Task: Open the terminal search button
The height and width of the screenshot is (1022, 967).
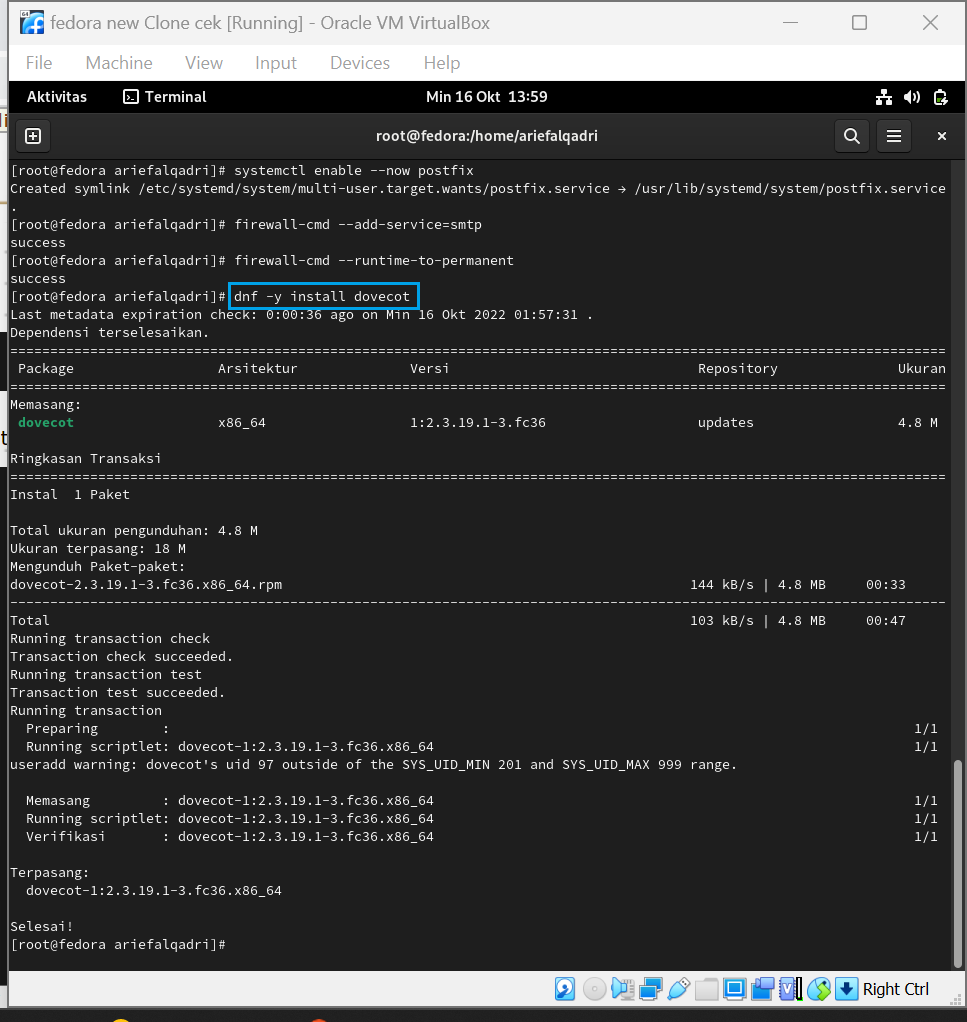Action: click(852, 136)
